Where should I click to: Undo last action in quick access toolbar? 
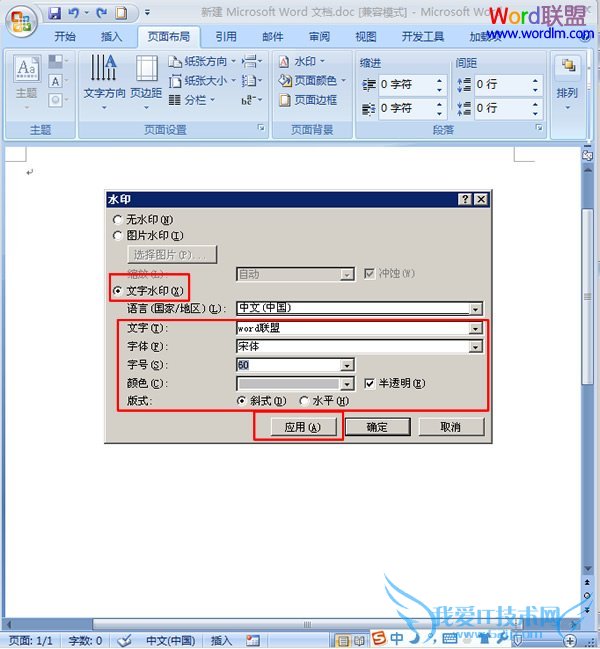74,13
